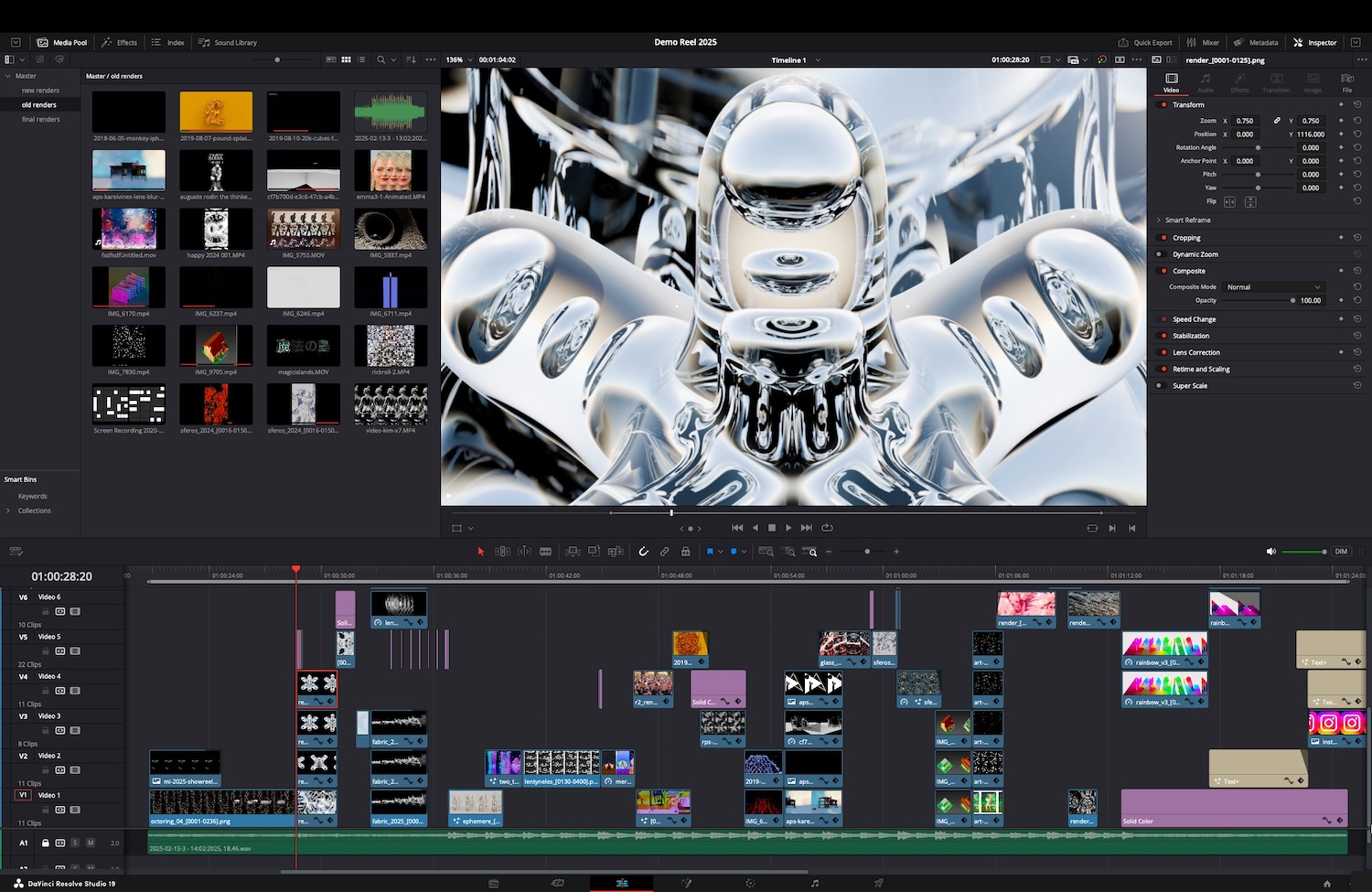Image resolution: width=1372 pixels, height=892 pixels.
Task: Toggle the Video 6 track lock
Action: [46, 611]
